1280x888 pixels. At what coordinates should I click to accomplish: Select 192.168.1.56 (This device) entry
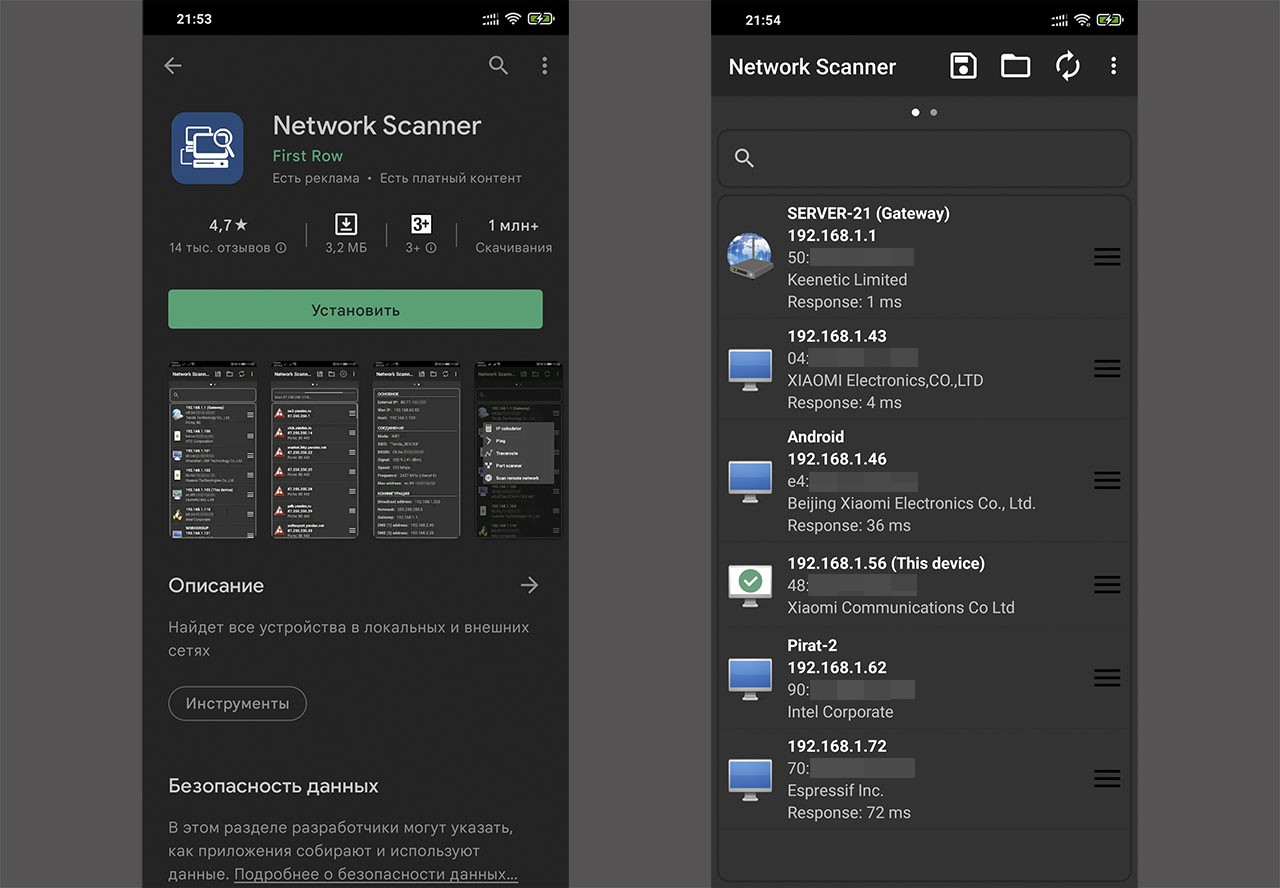(886, 563)
